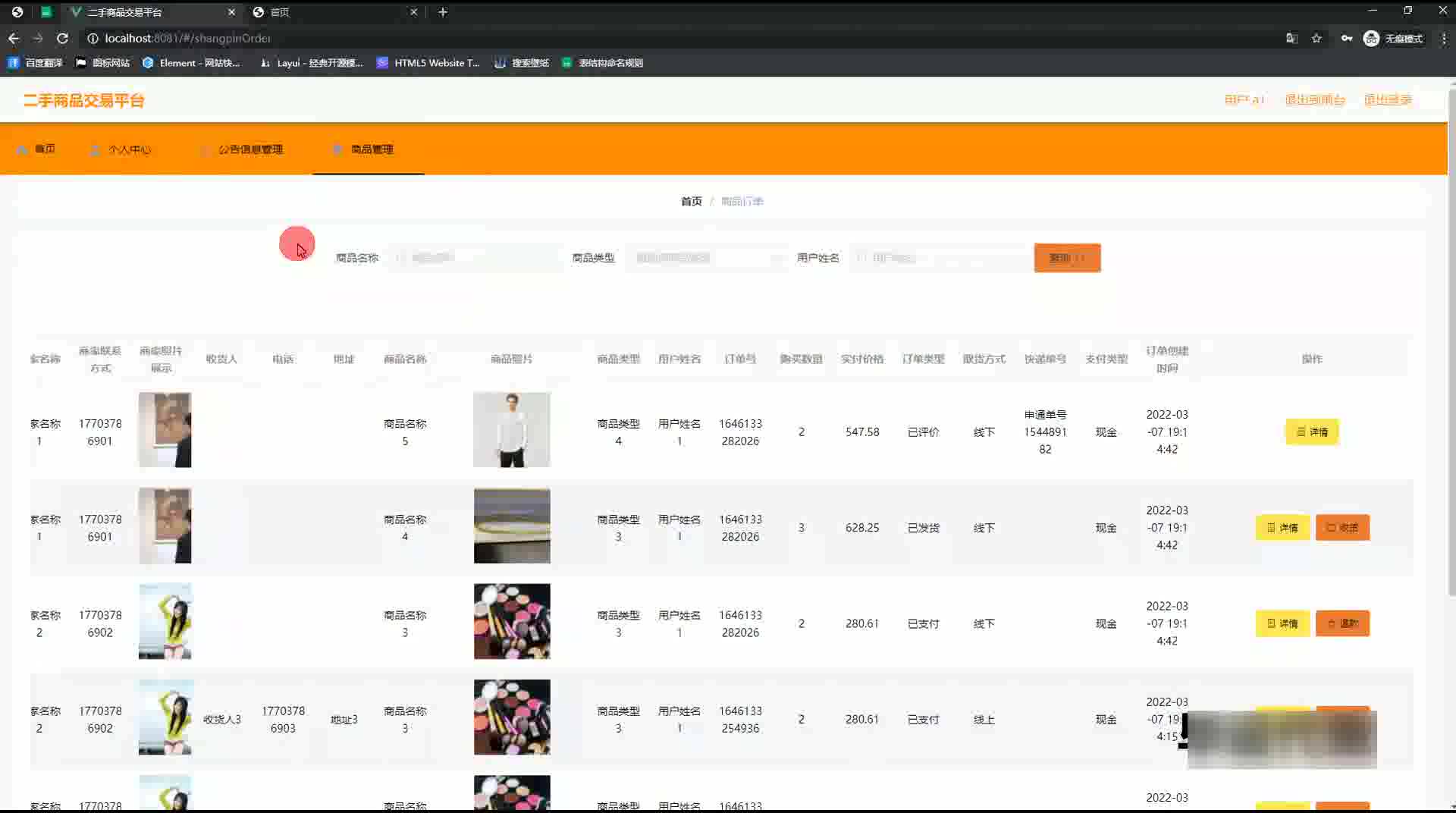Open the password key icon in toolbar
Image resolution: width=1456 pixels, height=813 pixels.
coord(1346,38)
